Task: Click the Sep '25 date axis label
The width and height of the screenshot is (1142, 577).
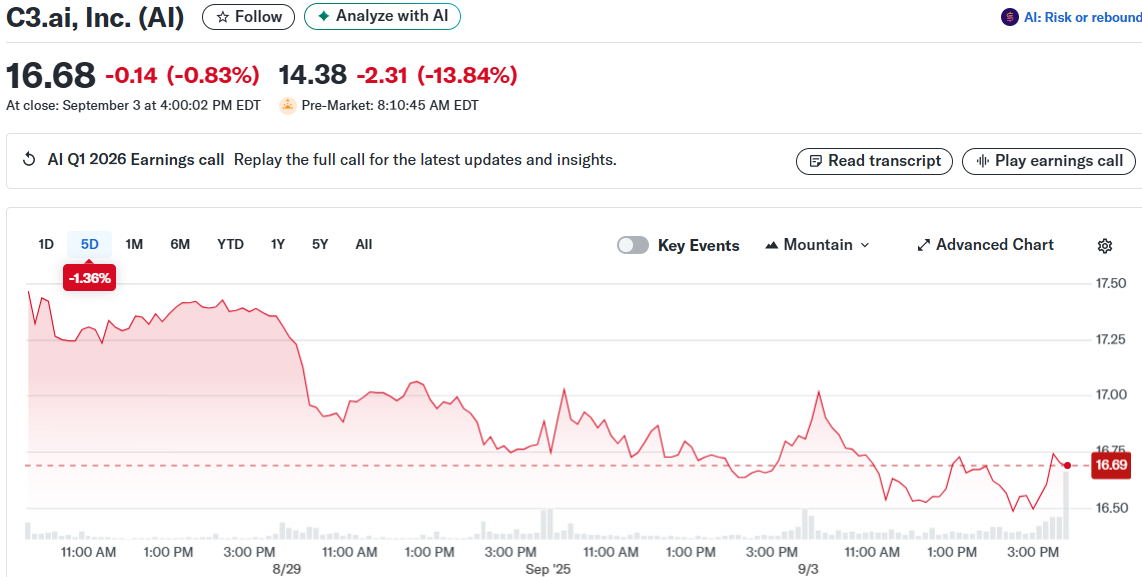Action: (548, 569)
